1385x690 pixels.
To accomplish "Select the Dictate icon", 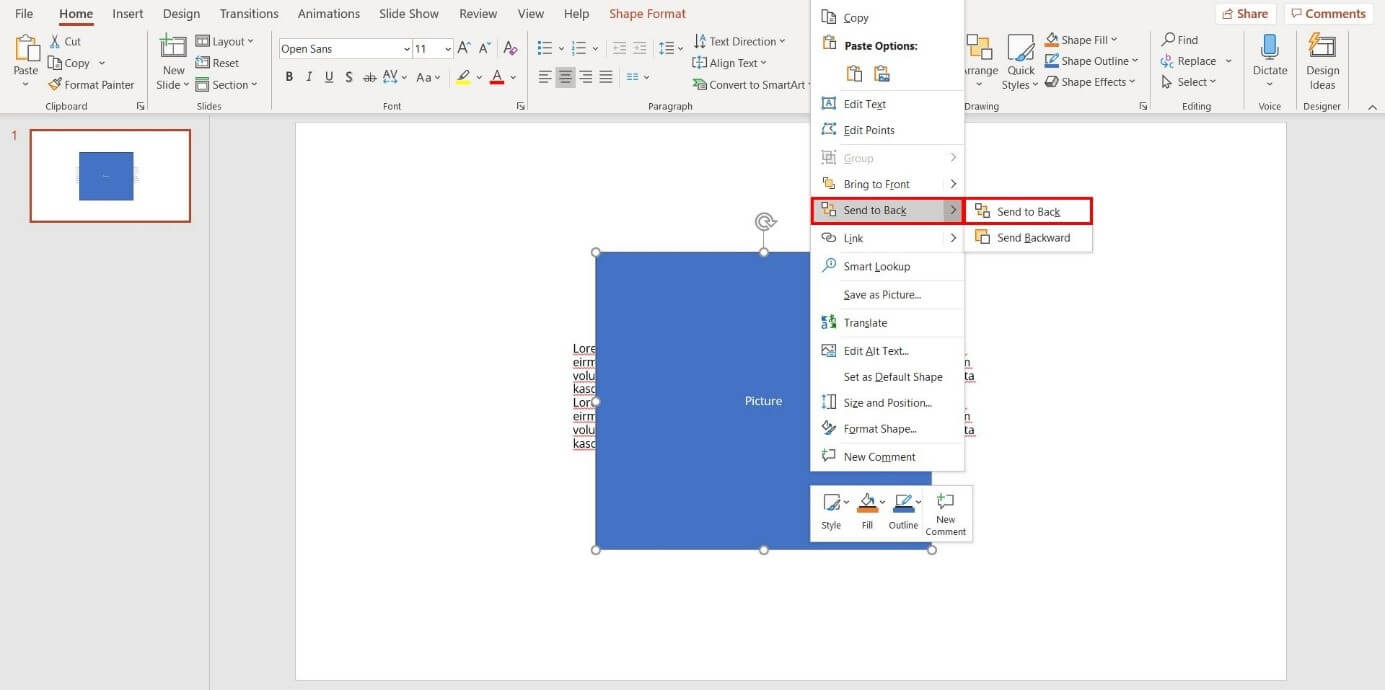I will click(1270, 48).
